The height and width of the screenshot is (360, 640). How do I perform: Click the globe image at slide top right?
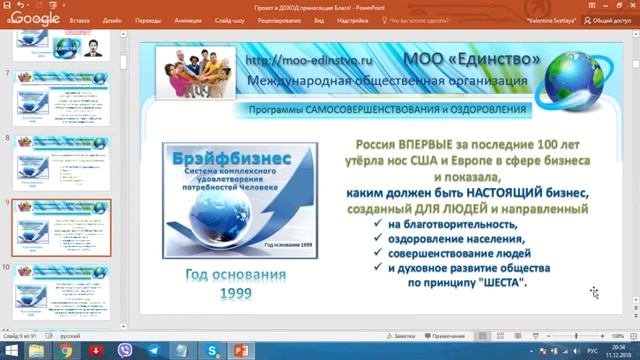click(574, 81)
